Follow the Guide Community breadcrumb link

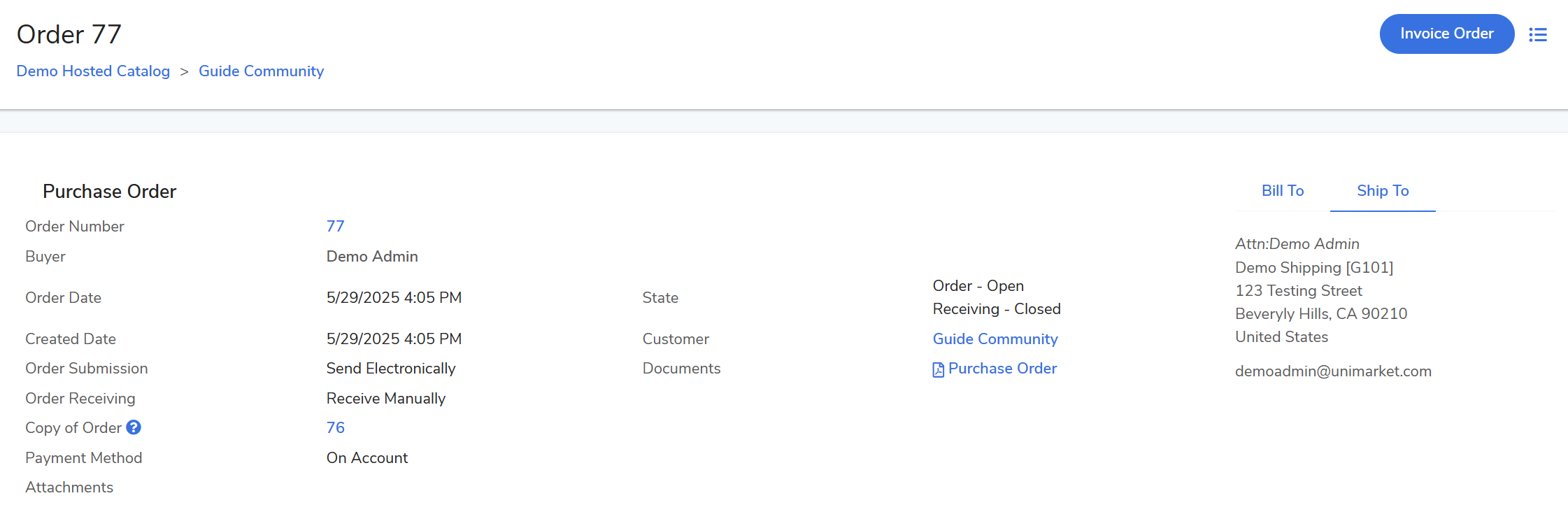[x=261, y=71]
